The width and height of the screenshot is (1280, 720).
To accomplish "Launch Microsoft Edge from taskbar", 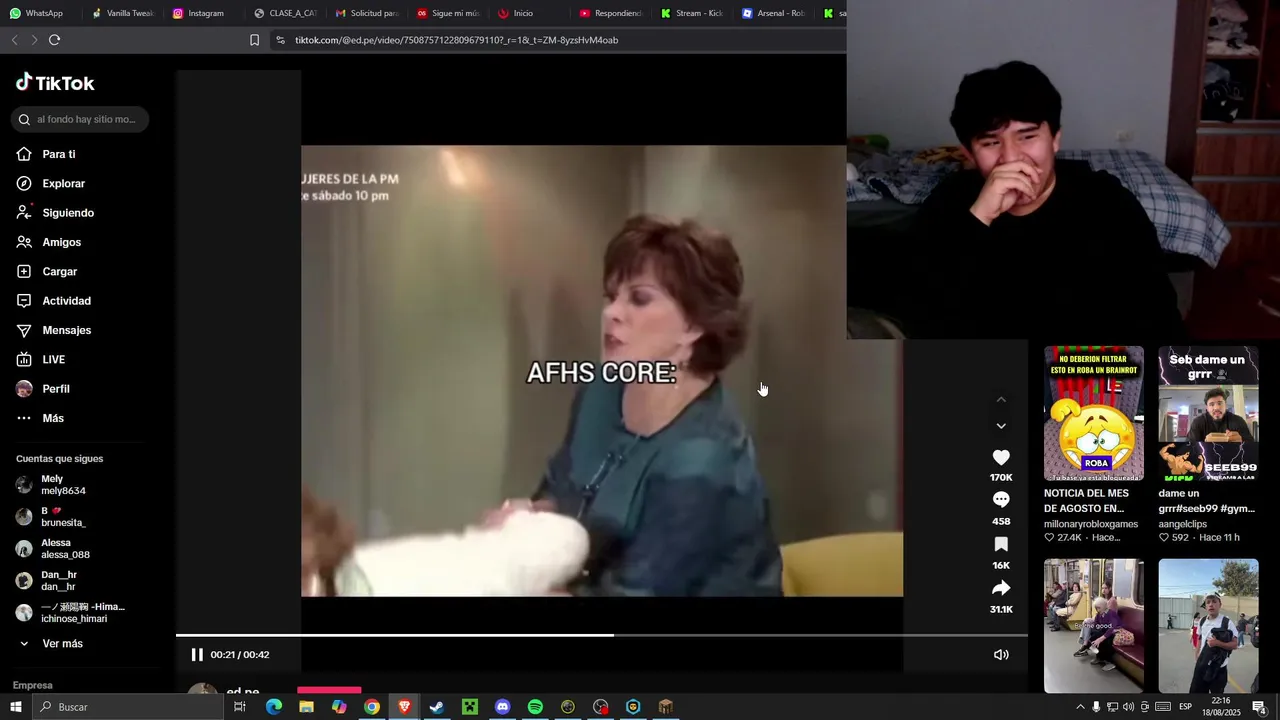I will 273,707.
